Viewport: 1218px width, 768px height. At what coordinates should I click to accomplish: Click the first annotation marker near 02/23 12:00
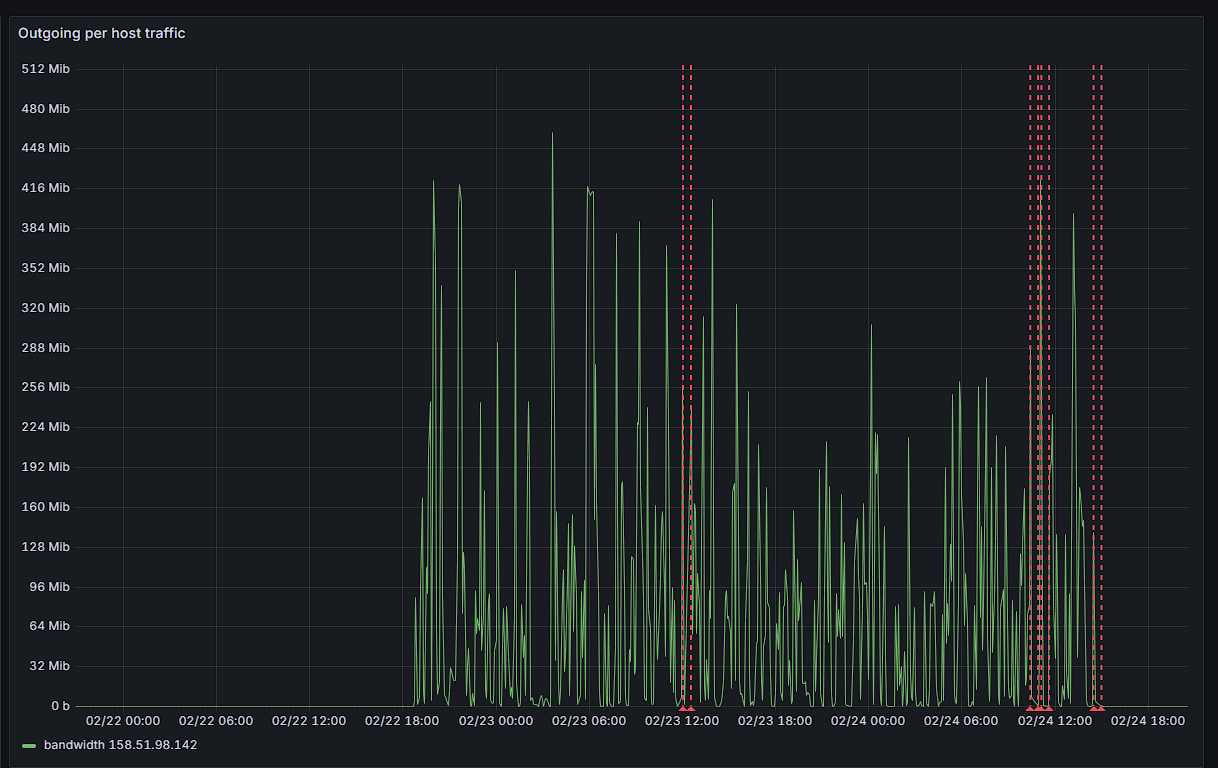pos(683,709)
